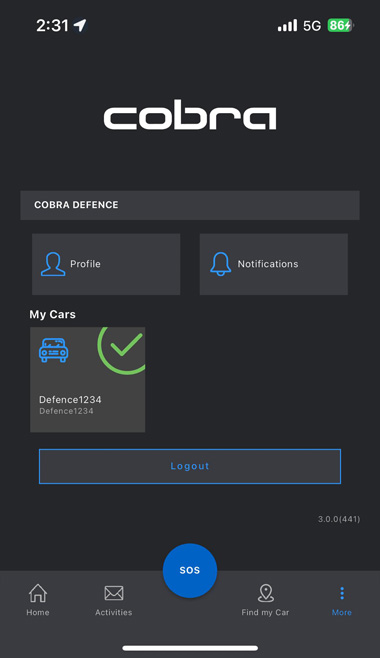Hit the blue SOS button
This screenshot has width=380, height=658.
[190, 570]
